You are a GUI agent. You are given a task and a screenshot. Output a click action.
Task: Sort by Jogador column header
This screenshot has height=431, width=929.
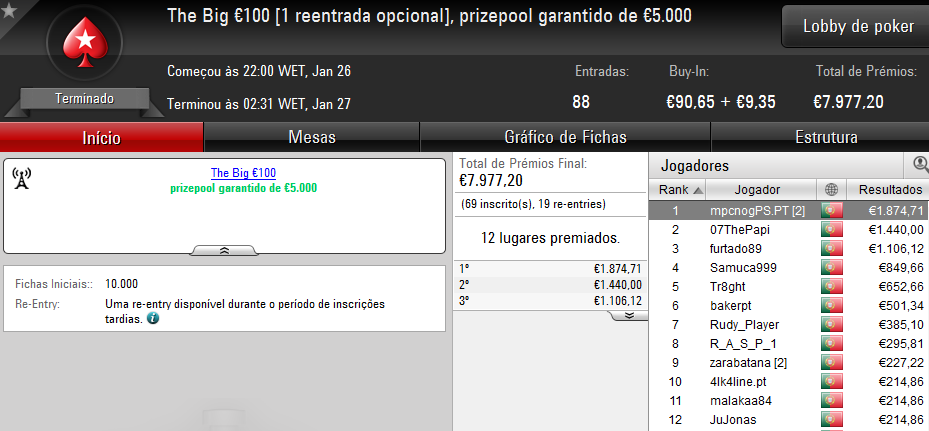tap(761, 190)
